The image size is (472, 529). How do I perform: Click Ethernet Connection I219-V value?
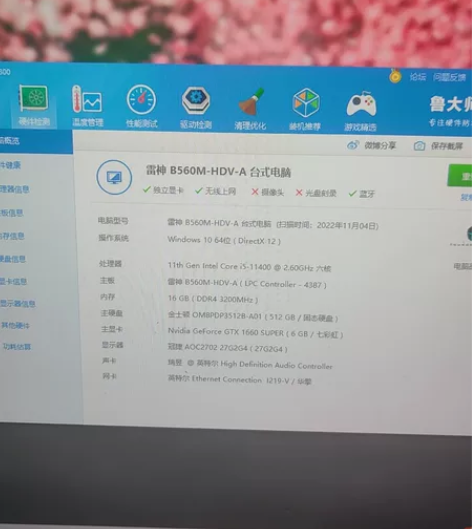[x=240, y=380]
